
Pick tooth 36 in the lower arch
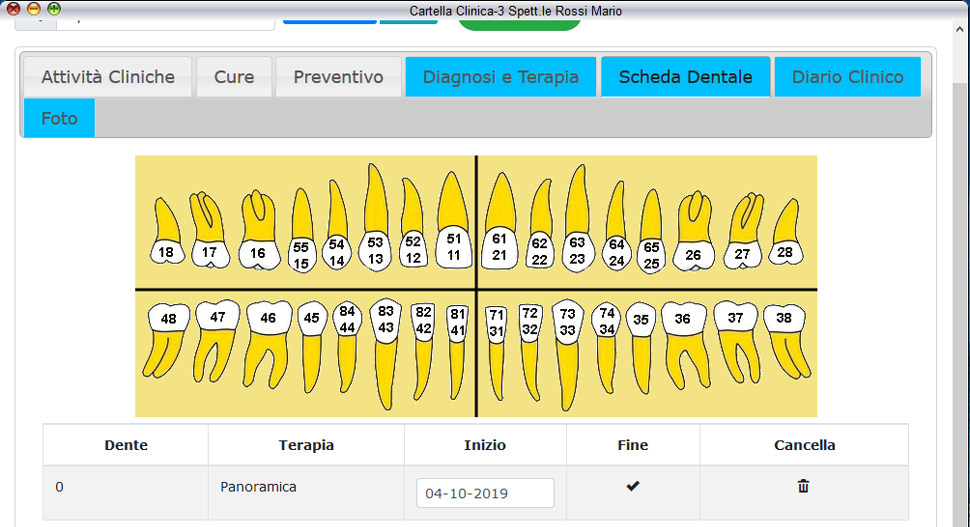click(x=682, y=319)
